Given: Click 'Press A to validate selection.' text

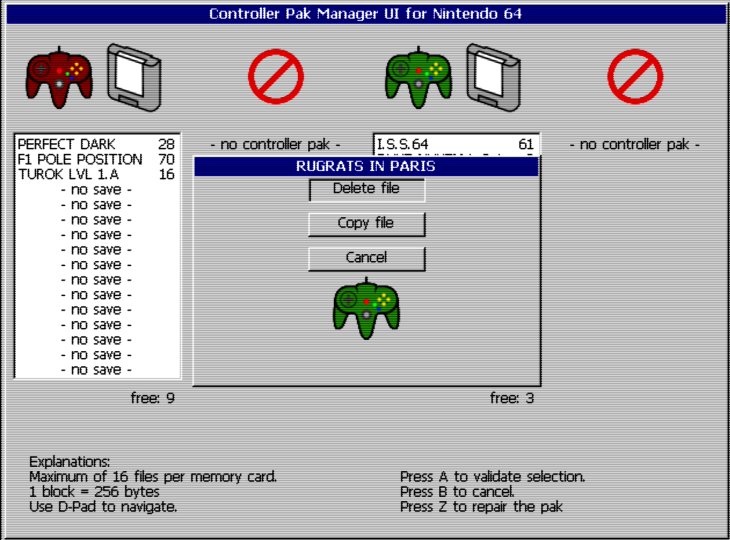Looking at the screenshot, I should pyautogui.click(x=493, y=477).
